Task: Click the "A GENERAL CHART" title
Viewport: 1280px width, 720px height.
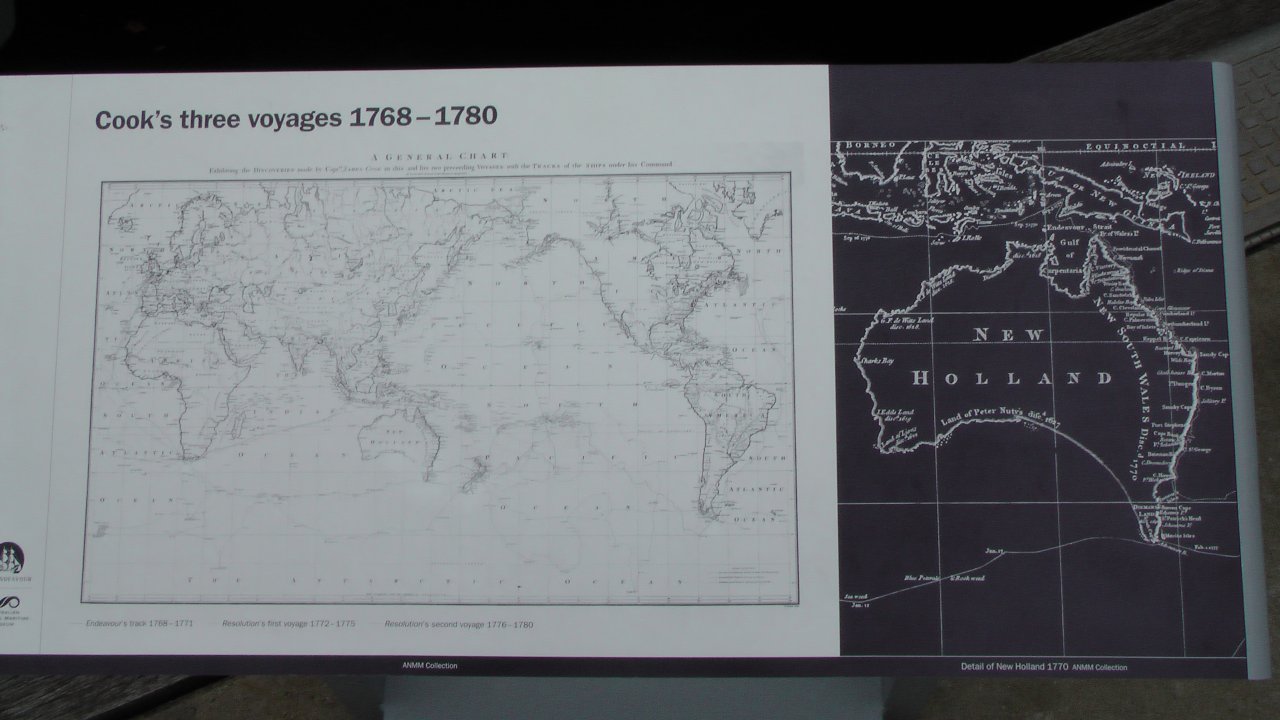Action: coord(440,157)
